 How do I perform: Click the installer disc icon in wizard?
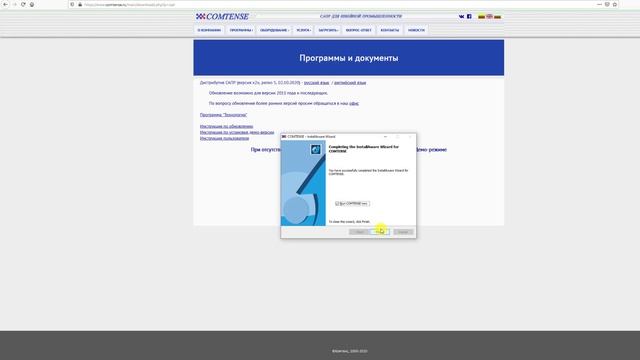click(316, 149)
